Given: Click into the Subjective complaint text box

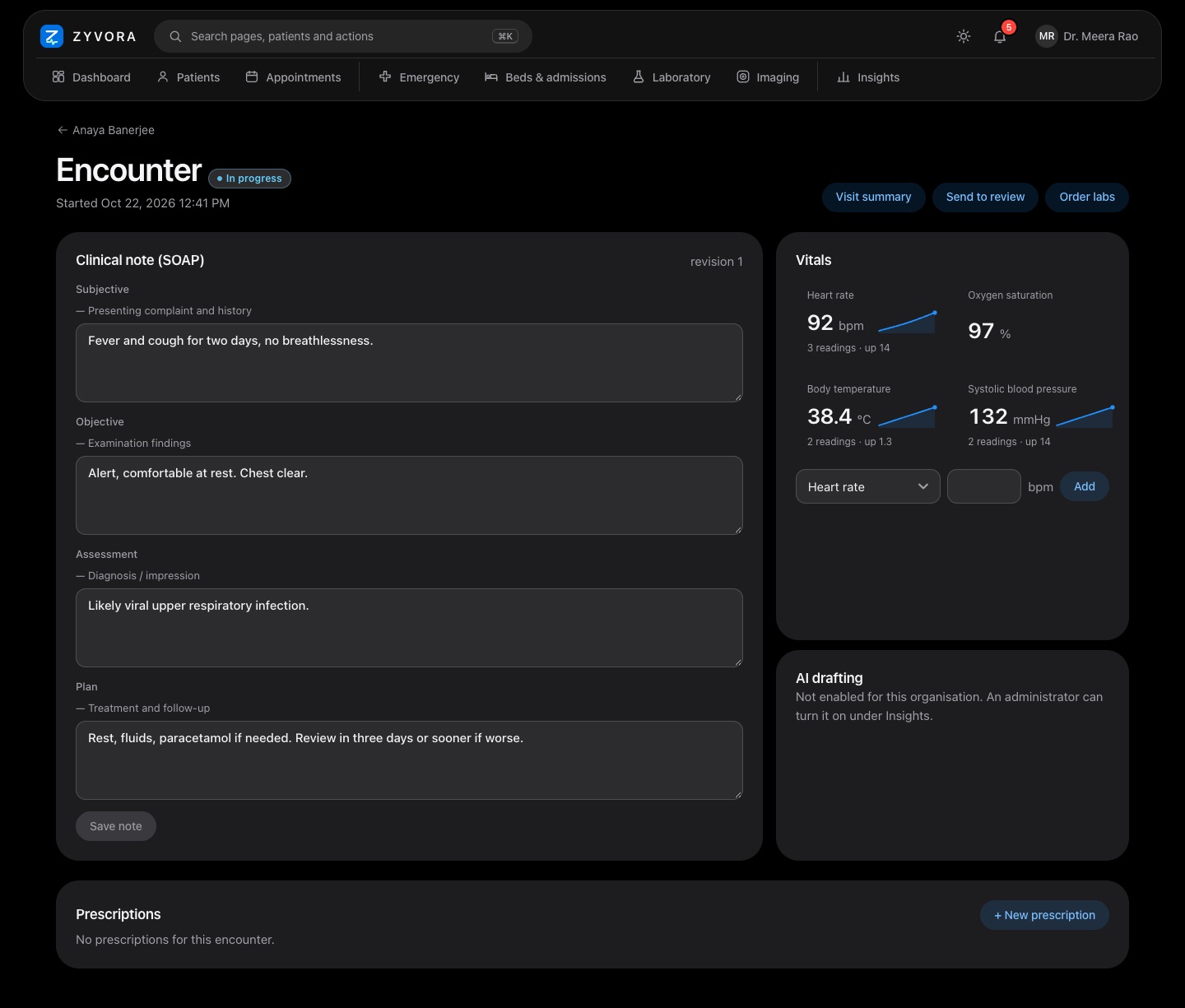Looking at the screenshot, I should pos(409,363).
